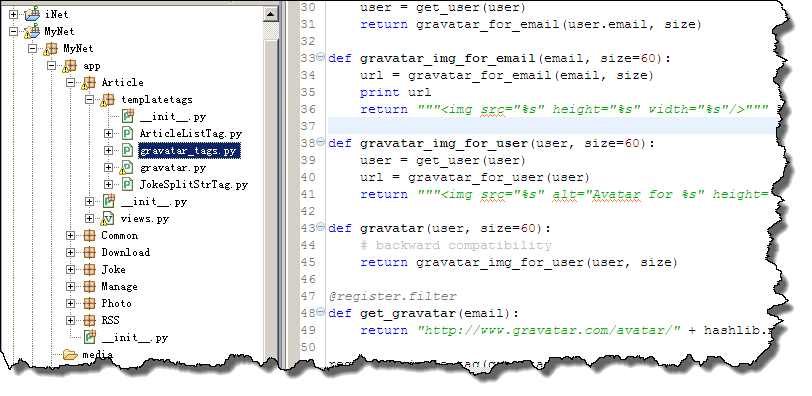This screenshot has width=812, height=396.
Task: Expand the JokeSplitStrTag.py node
Action: [x=108, y=184]
